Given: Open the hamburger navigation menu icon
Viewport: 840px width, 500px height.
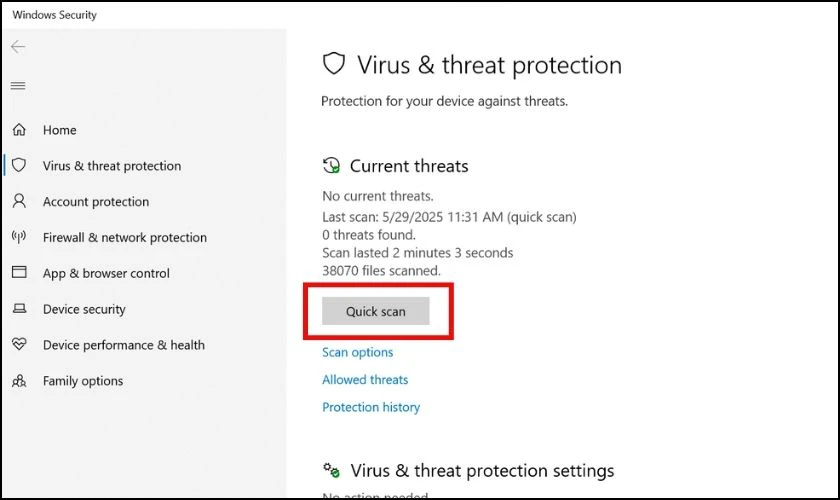Looking at the screenshot, I should pos(18,86).
